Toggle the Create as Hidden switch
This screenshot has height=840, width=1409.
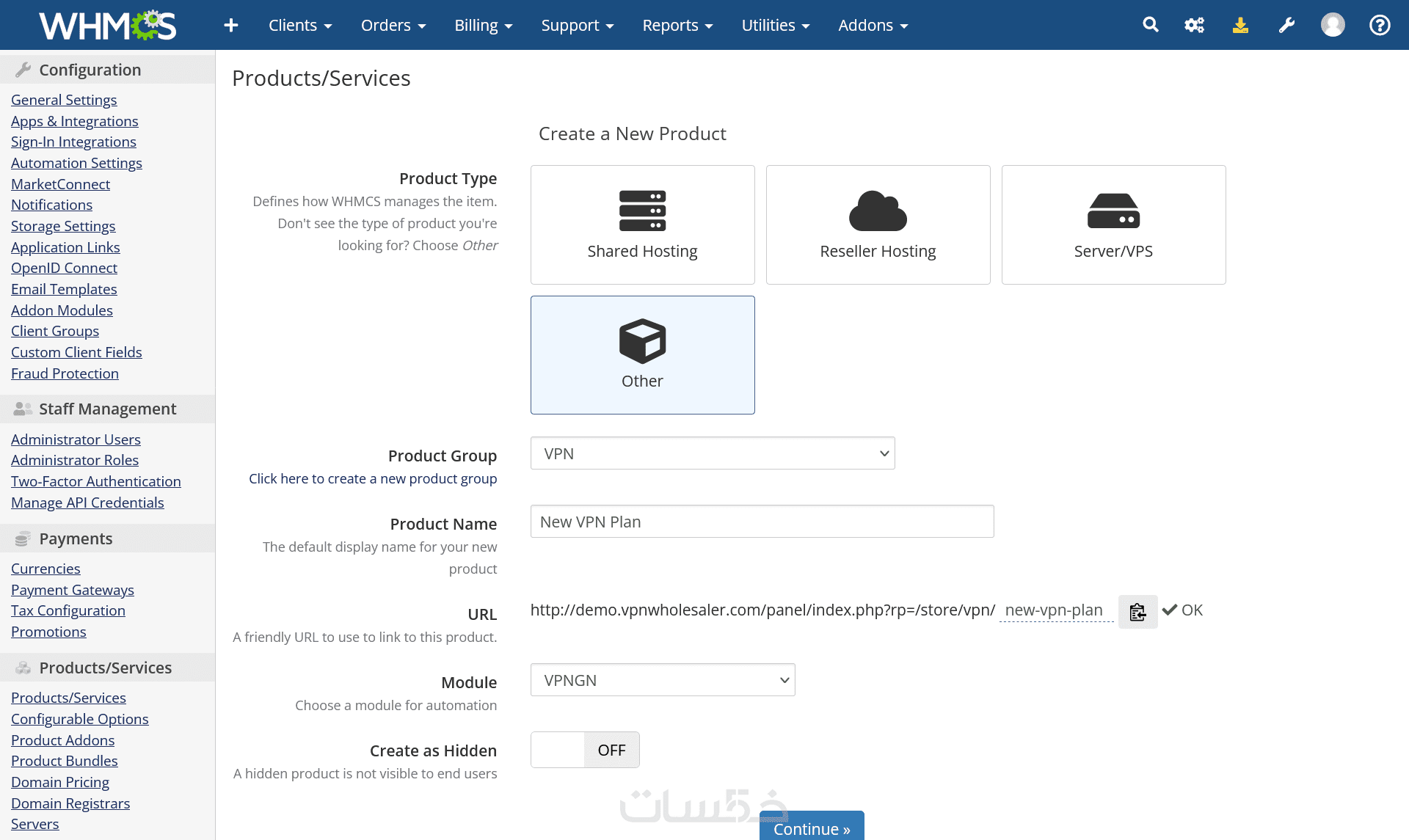(x=585, y=750)
